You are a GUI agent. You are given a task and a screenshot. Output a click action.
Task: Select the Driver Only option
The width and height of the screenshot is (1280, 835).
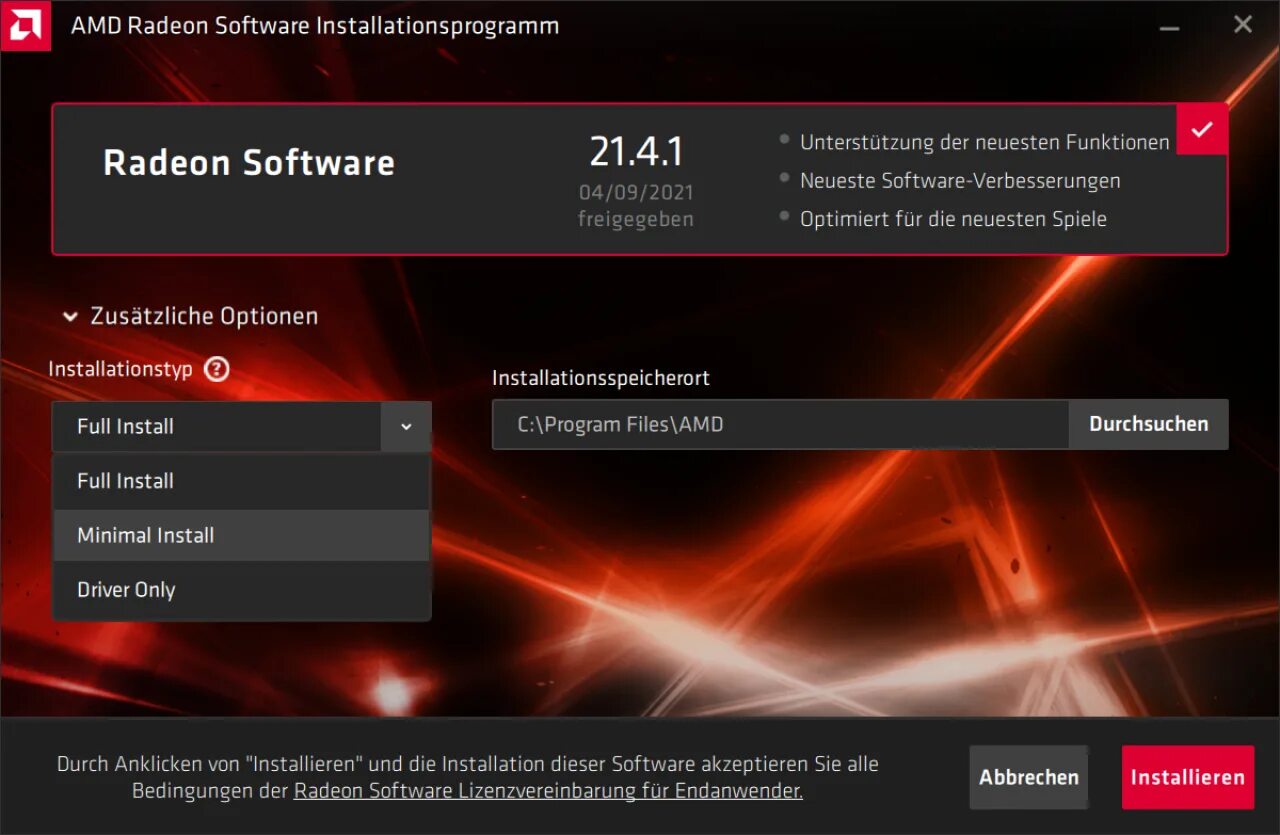coord(241,590)
